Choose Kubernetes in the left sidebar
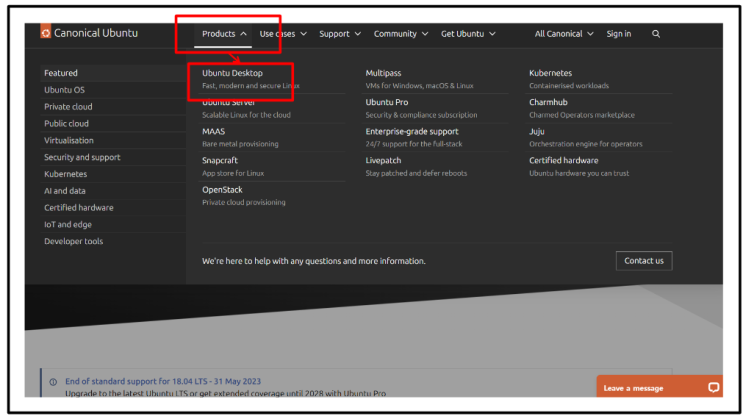Screen dimensions: 743x416 pyautogui.click(x=65, y=174)
